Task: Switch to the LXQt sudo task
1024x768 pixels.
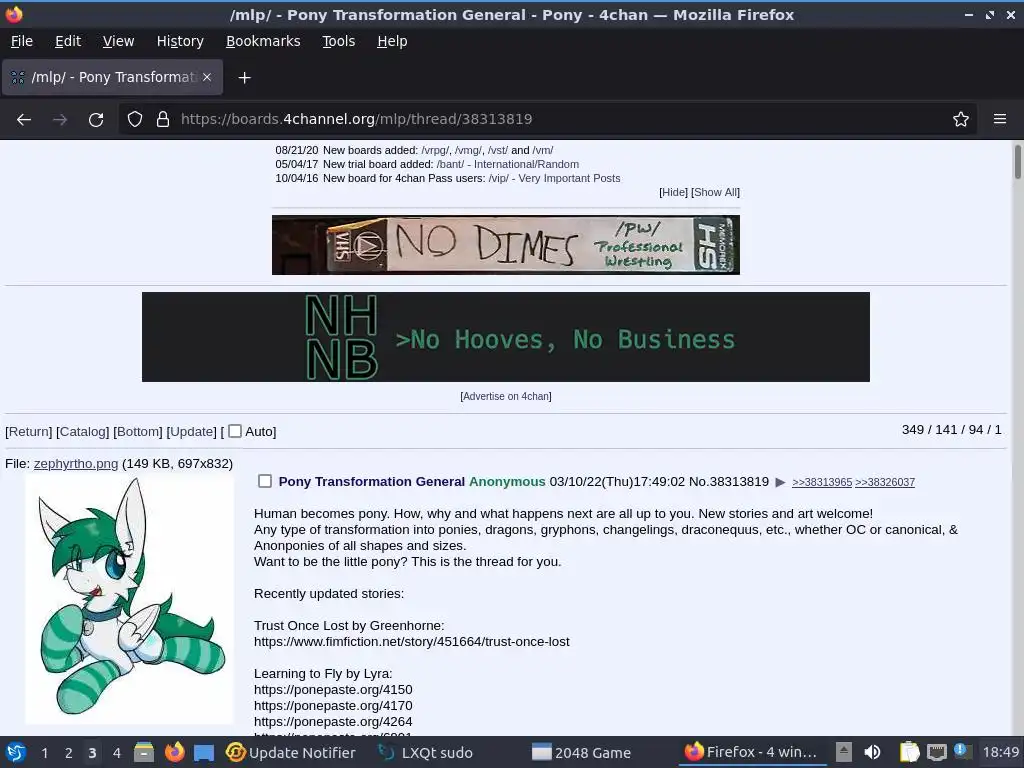Action: point(426,753)
